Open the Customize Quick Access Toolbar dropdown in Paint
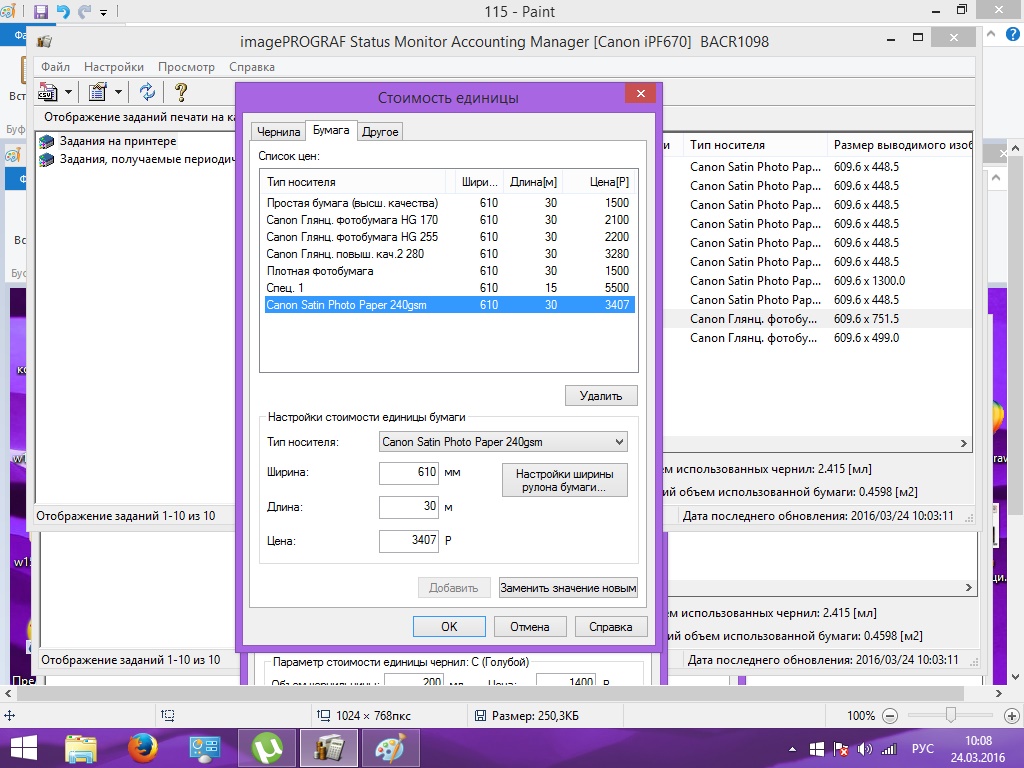The image size is (1024, 768). click(x=103, y=12)
